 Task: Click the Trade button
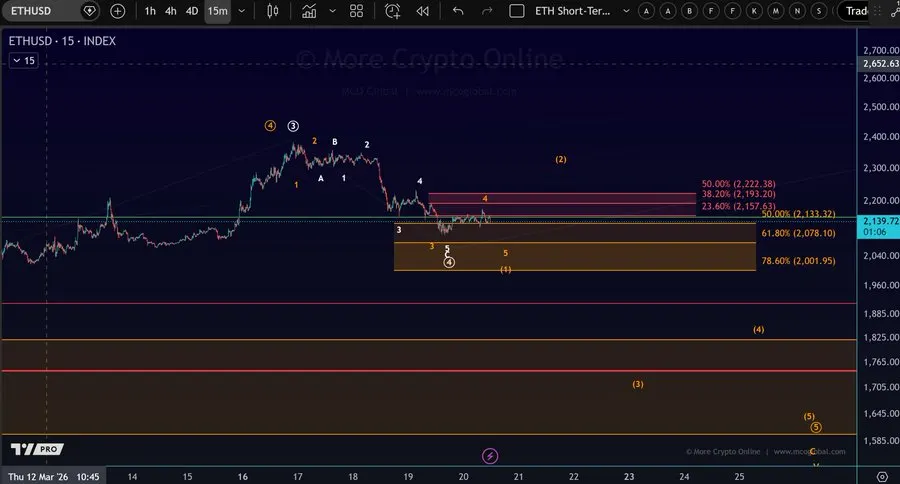pos(856,11)
